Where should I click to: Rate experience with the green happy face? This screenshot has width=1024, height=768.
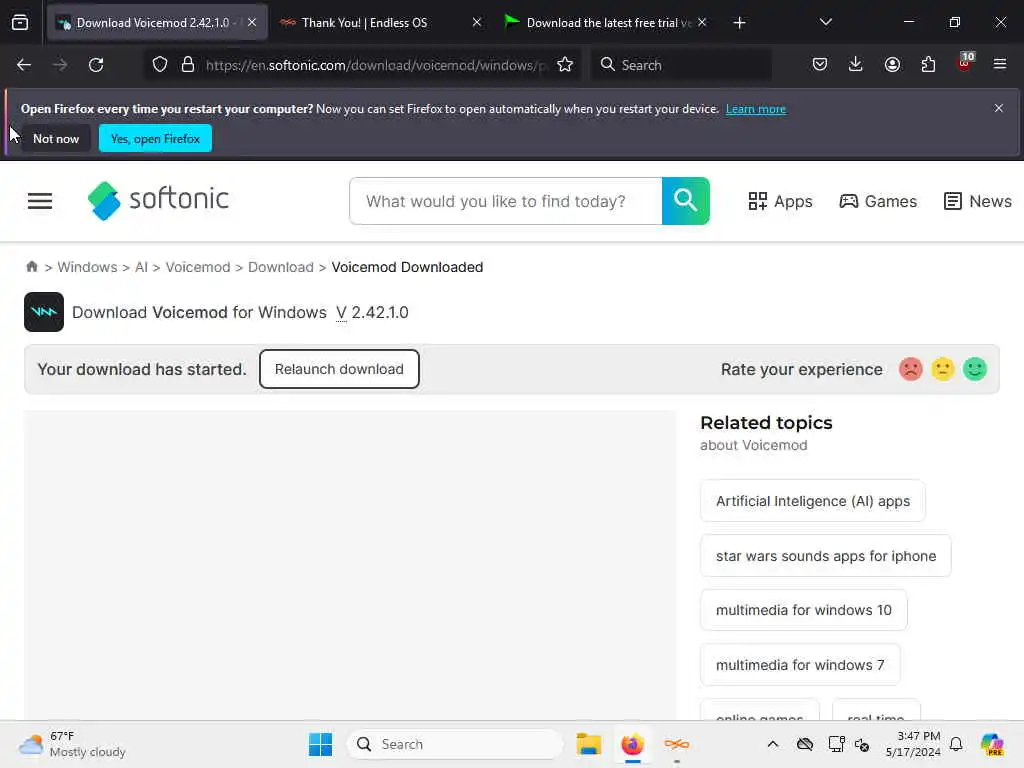click(974, 369)
